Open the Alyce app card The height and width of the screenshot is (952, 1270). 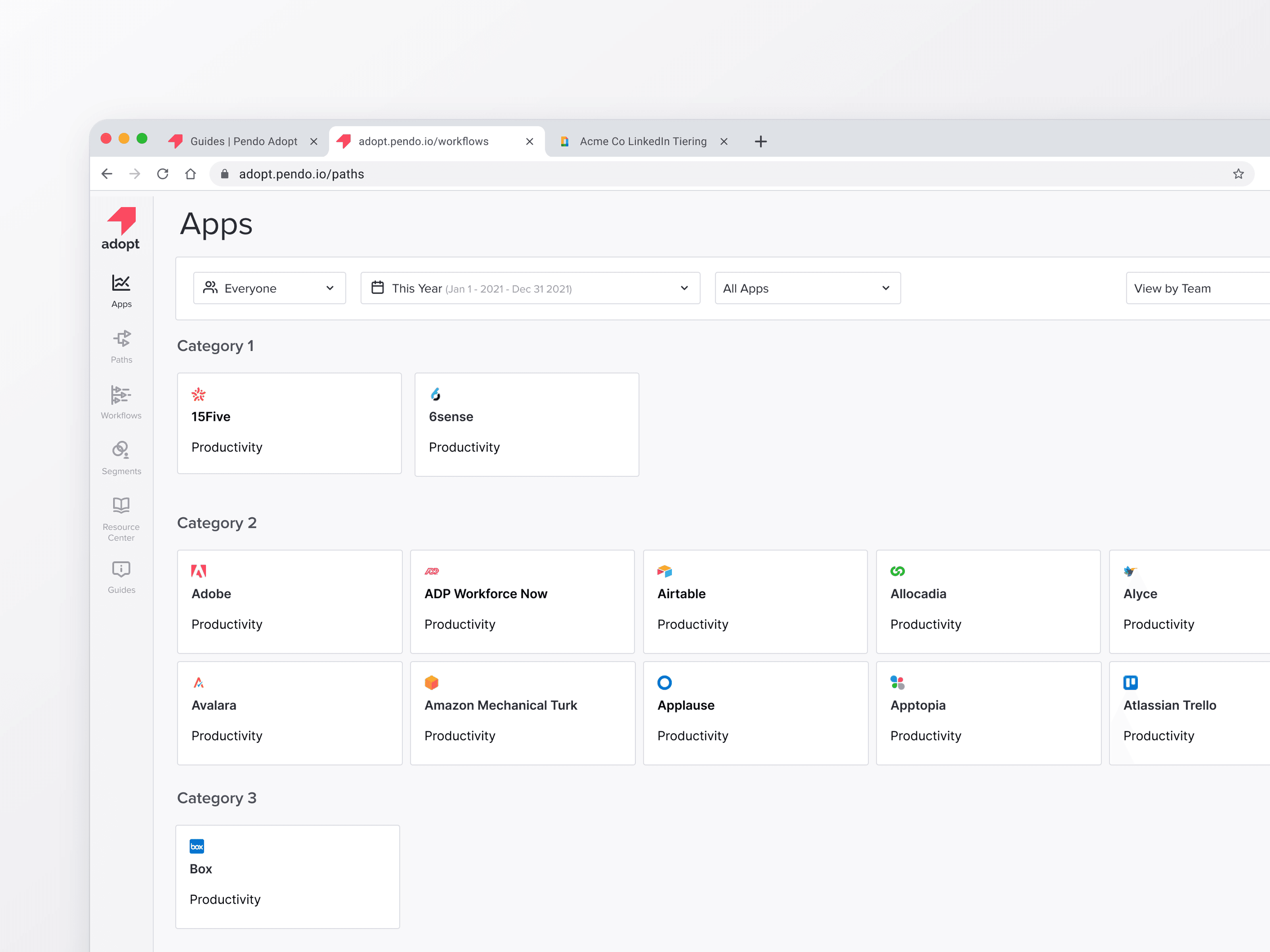coord(1189,601)
